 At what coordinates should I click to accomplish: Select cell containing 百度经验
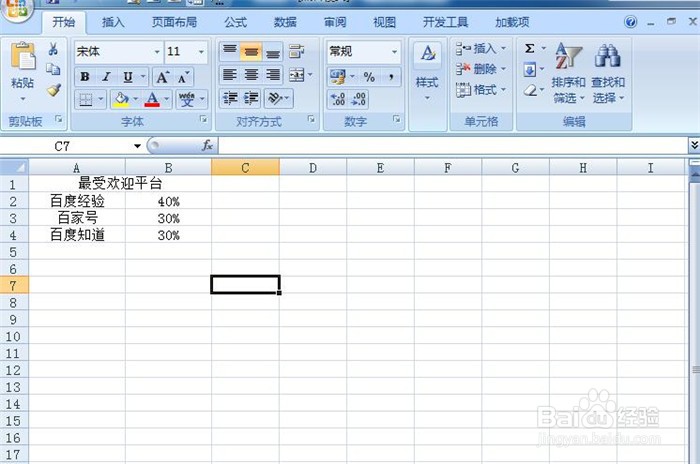click(x=77, y=201)
